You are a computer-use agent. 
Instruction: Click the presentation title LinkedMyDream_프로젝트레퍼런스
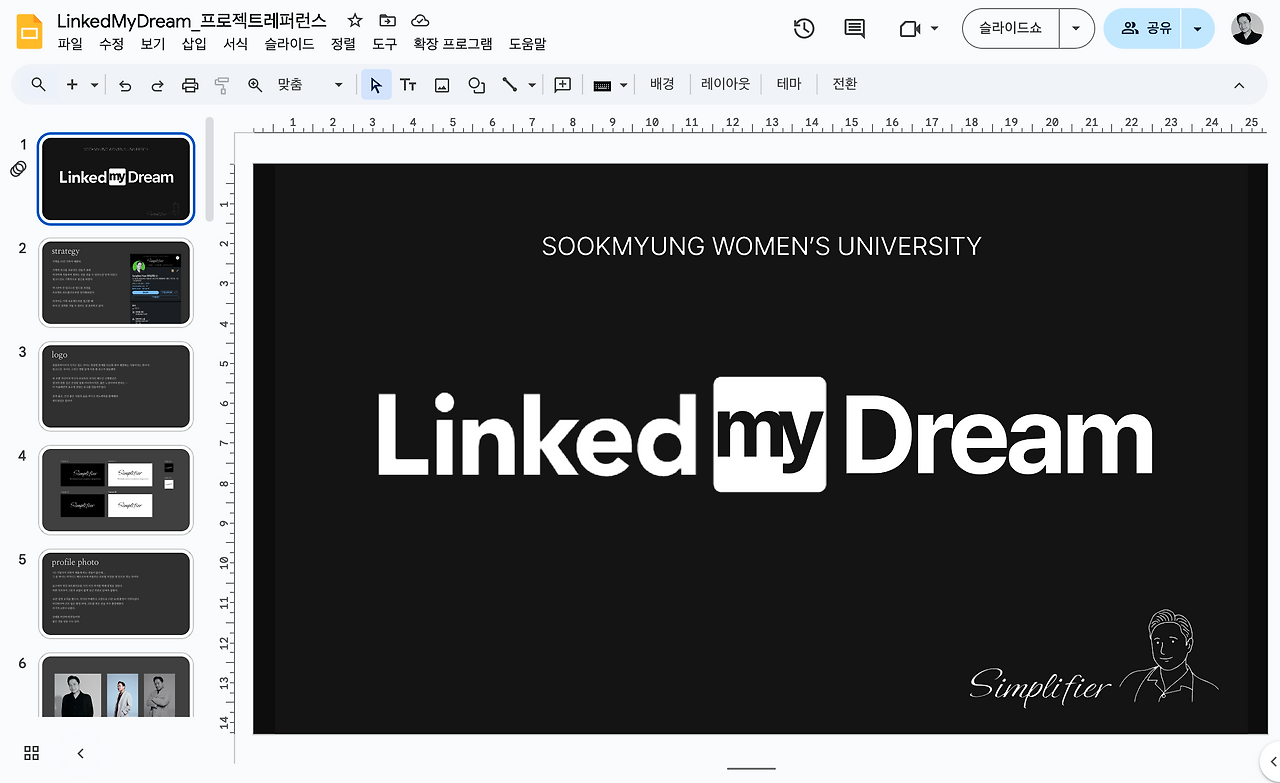pyautogui.click(x=192, y=21)
